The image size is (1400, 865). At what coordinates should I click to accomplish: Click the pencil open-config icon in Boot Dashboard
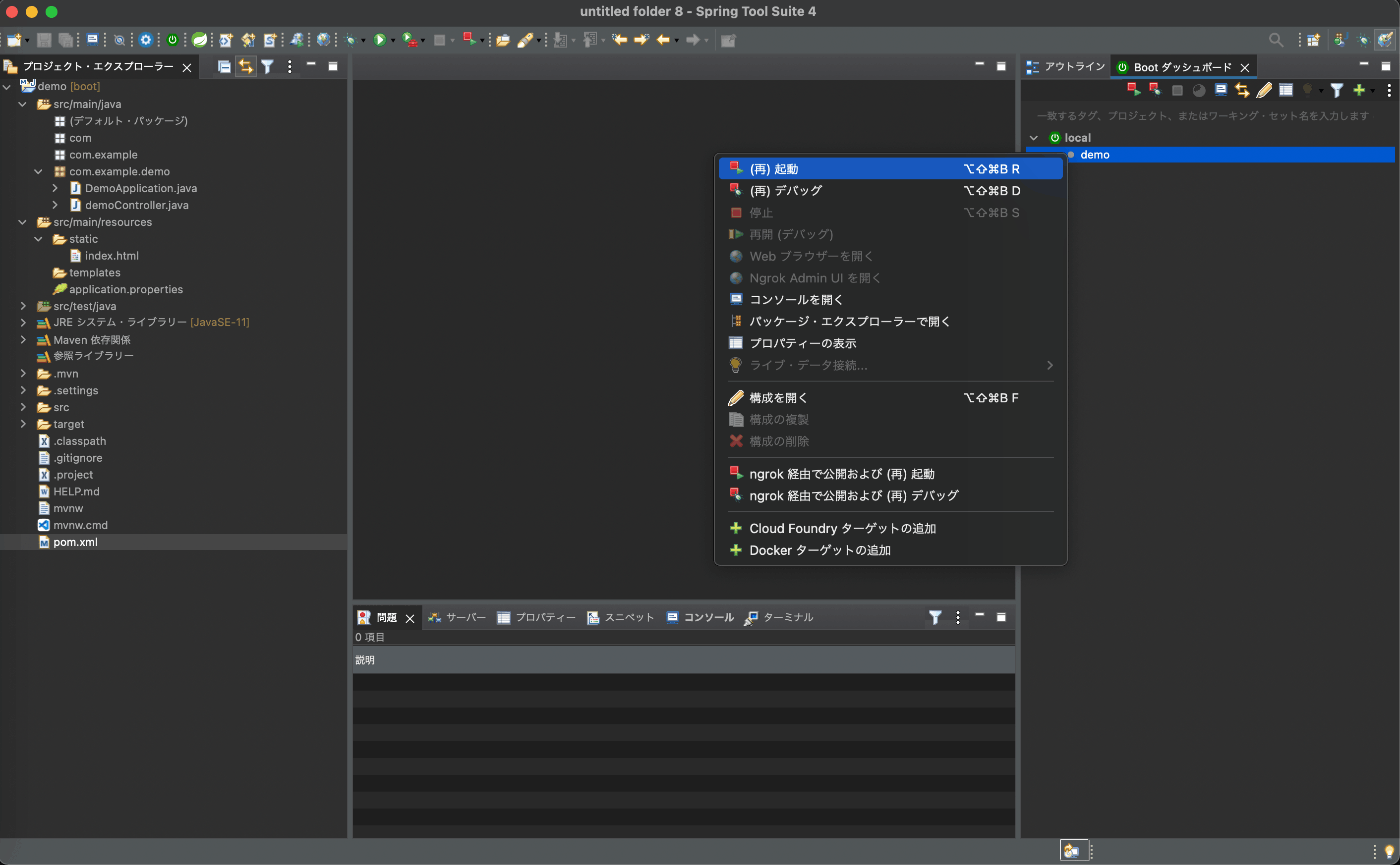pos(1264,90)
